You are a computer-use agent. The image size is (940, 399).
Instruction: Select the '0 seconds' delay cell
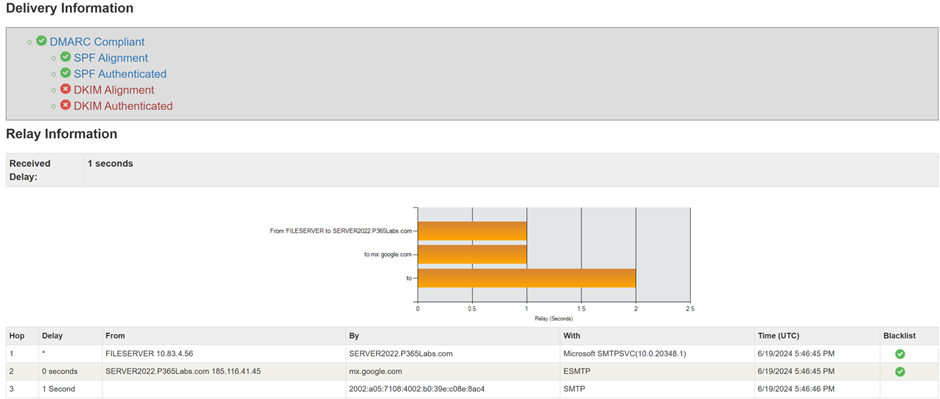(69, 371)
